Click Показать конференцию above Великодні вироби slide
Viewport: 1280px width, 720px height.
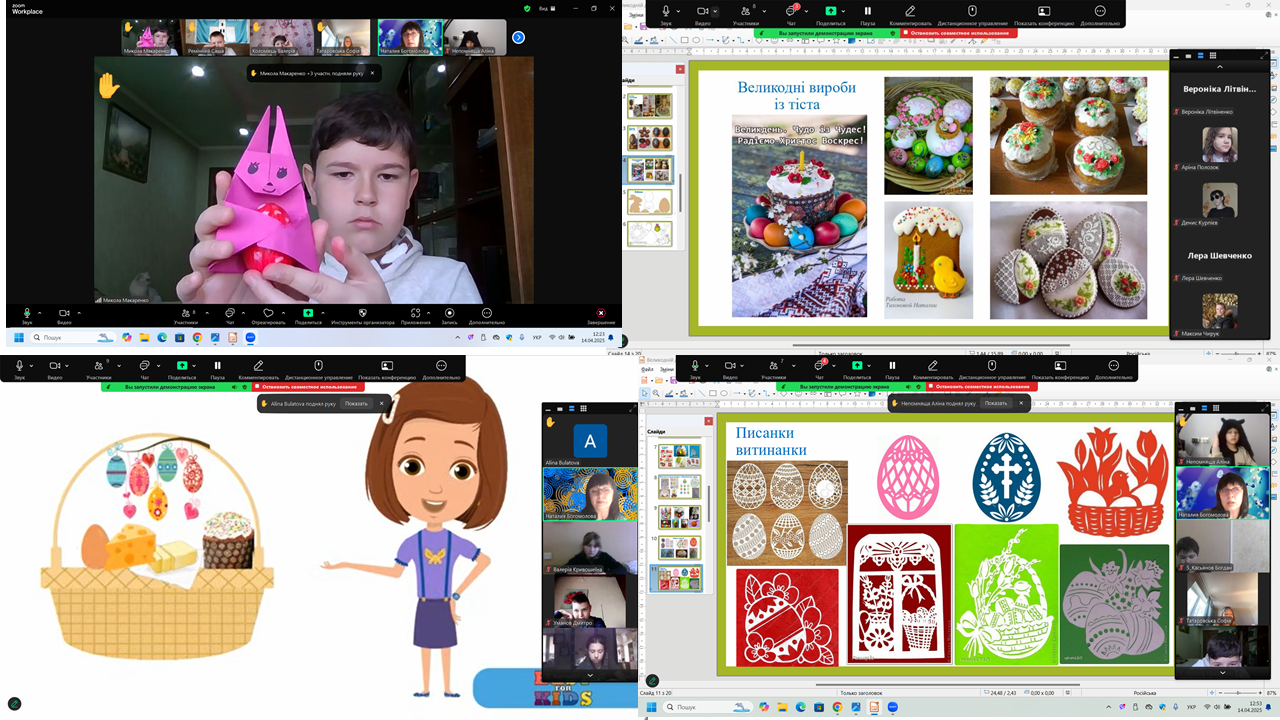(x=1045, y=13)
